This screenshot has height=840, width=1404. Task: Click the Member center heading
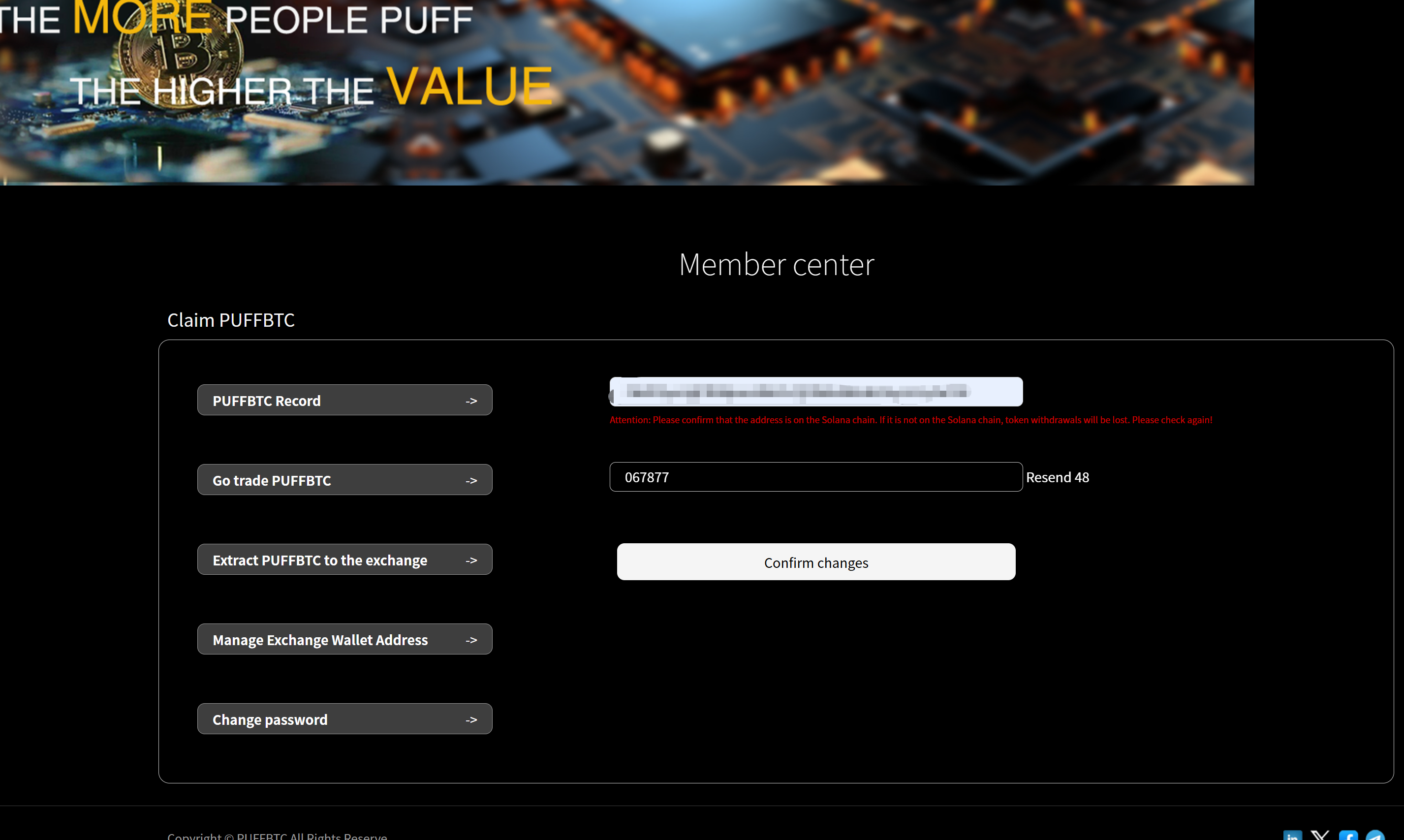[776, 264]
